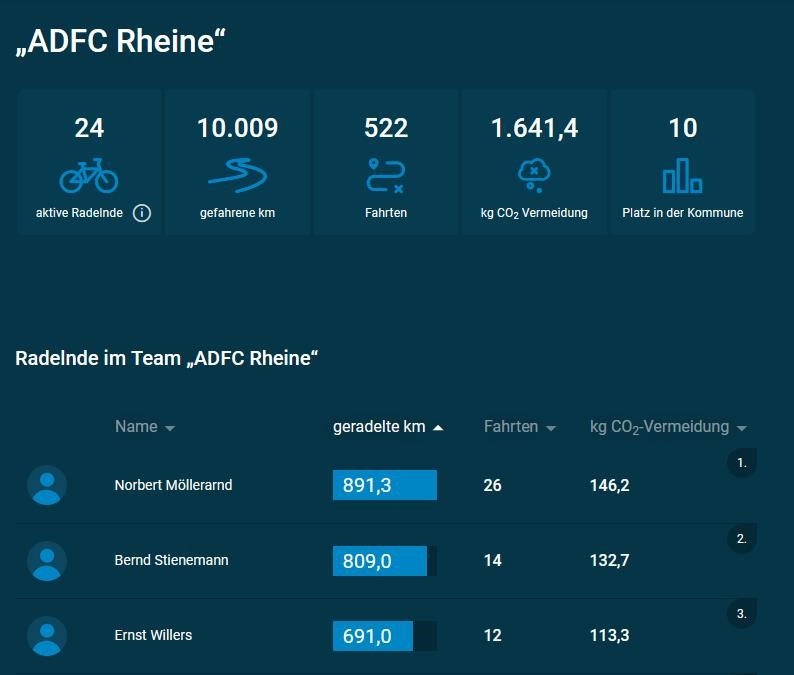Click the 10 Platz in der Kommune value

pyautogui.click(x=683, y=128)
